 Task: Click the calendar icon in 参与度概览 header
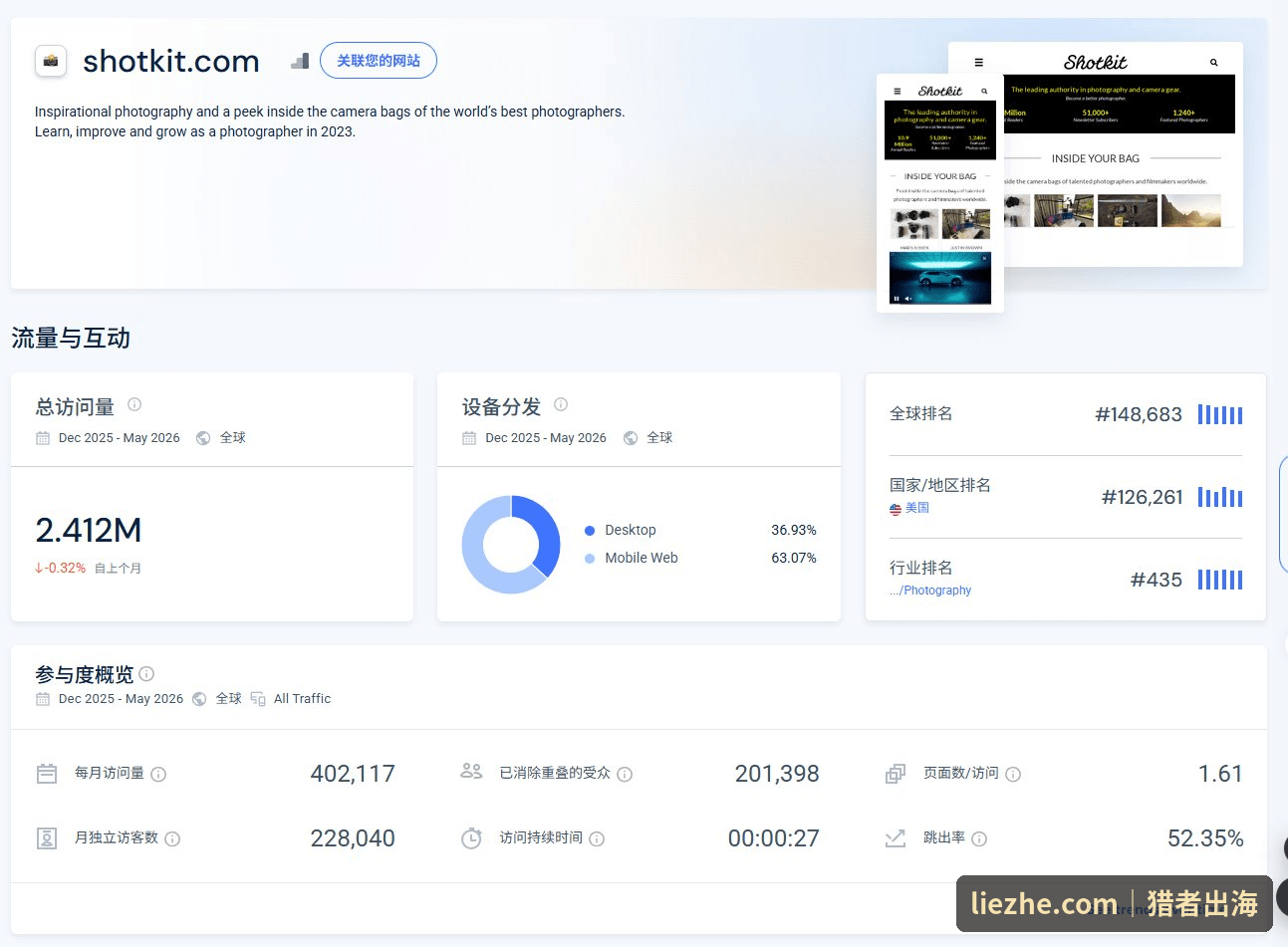pyautogui.click(x=43, y=699)
